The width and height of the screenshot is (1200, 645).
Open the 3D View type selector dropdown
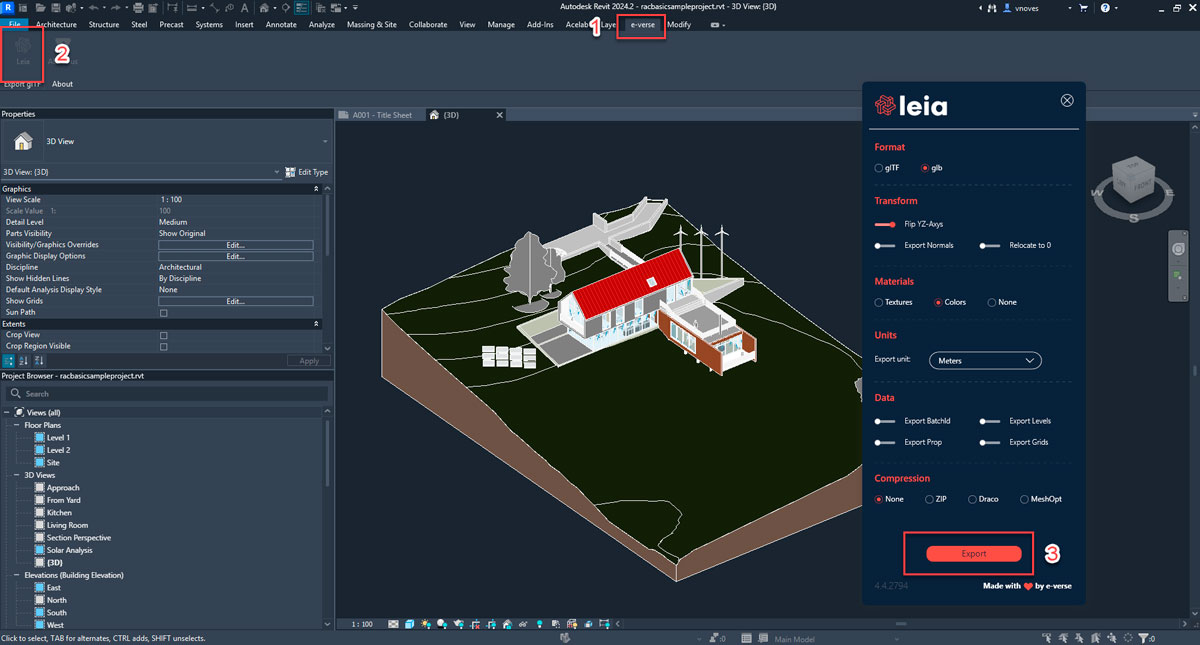point(277,171)
